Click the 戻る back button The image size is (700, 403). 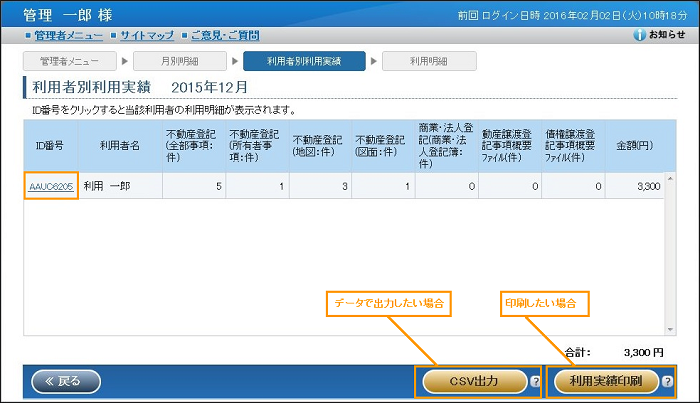(66, 381)
